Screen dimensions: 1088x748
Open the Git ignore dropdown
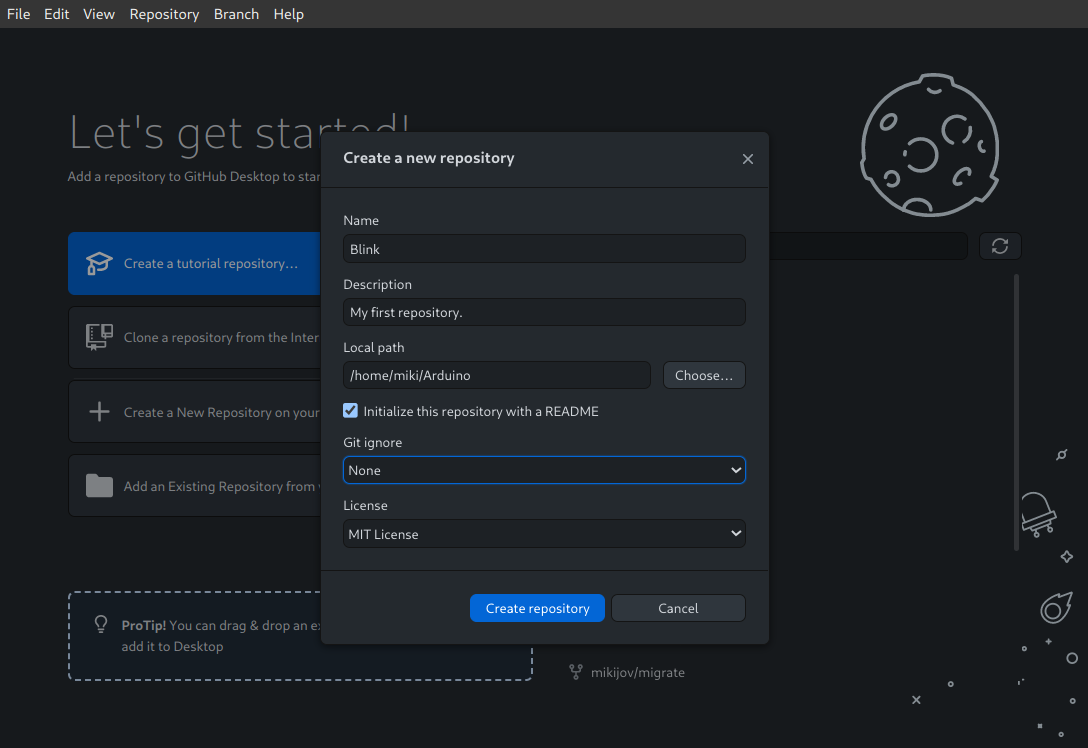(544, 470)
